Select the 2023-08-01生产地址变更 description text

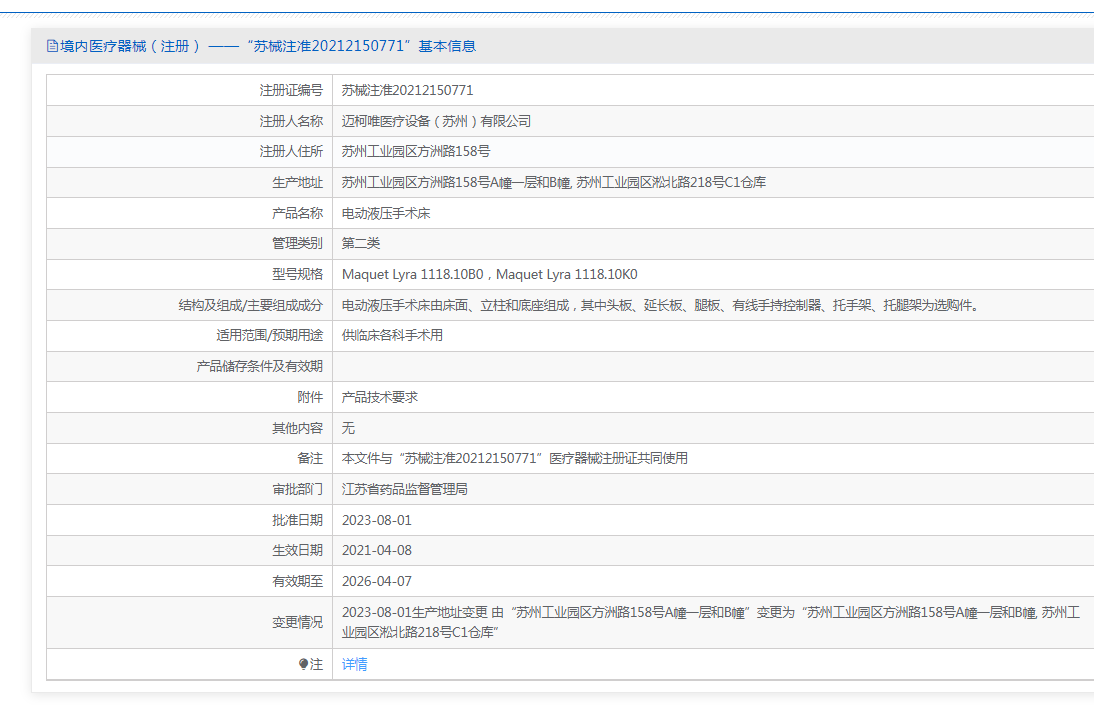pos(711,622)
